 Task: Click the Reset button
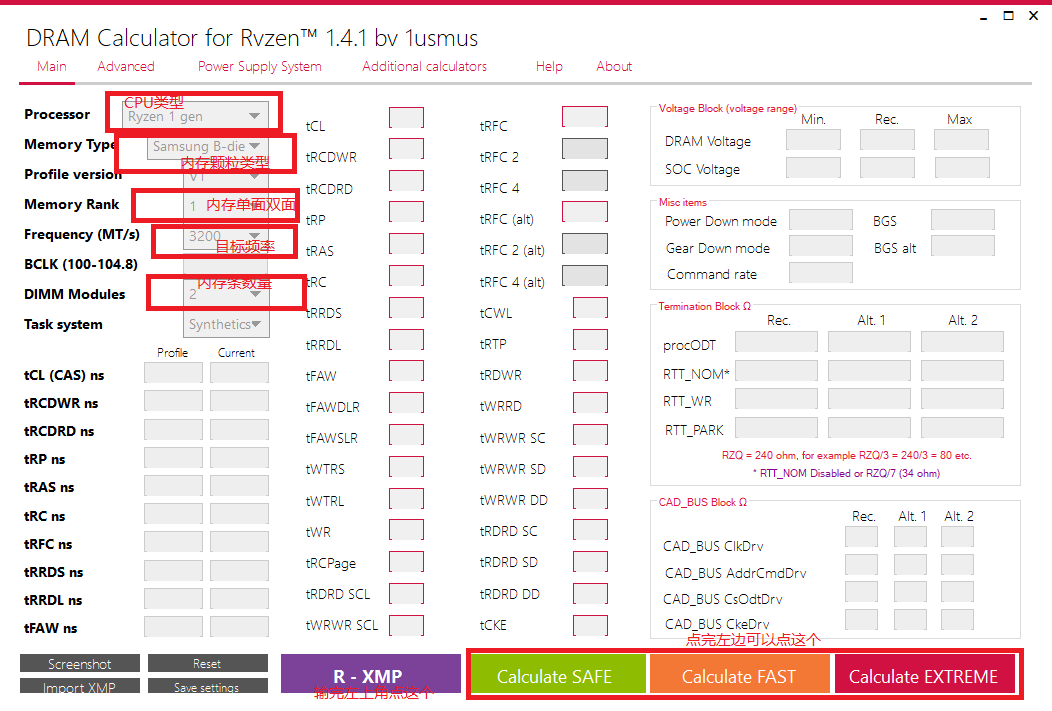[207, 664]
